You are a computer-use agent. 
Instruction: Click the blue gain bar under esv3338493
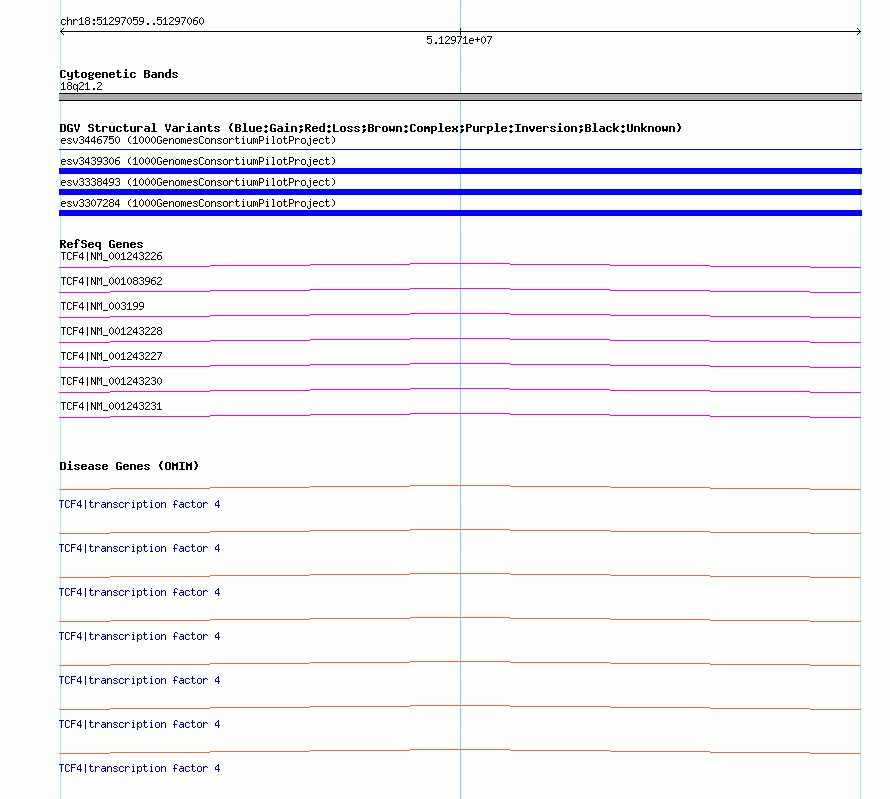(460, 192)
